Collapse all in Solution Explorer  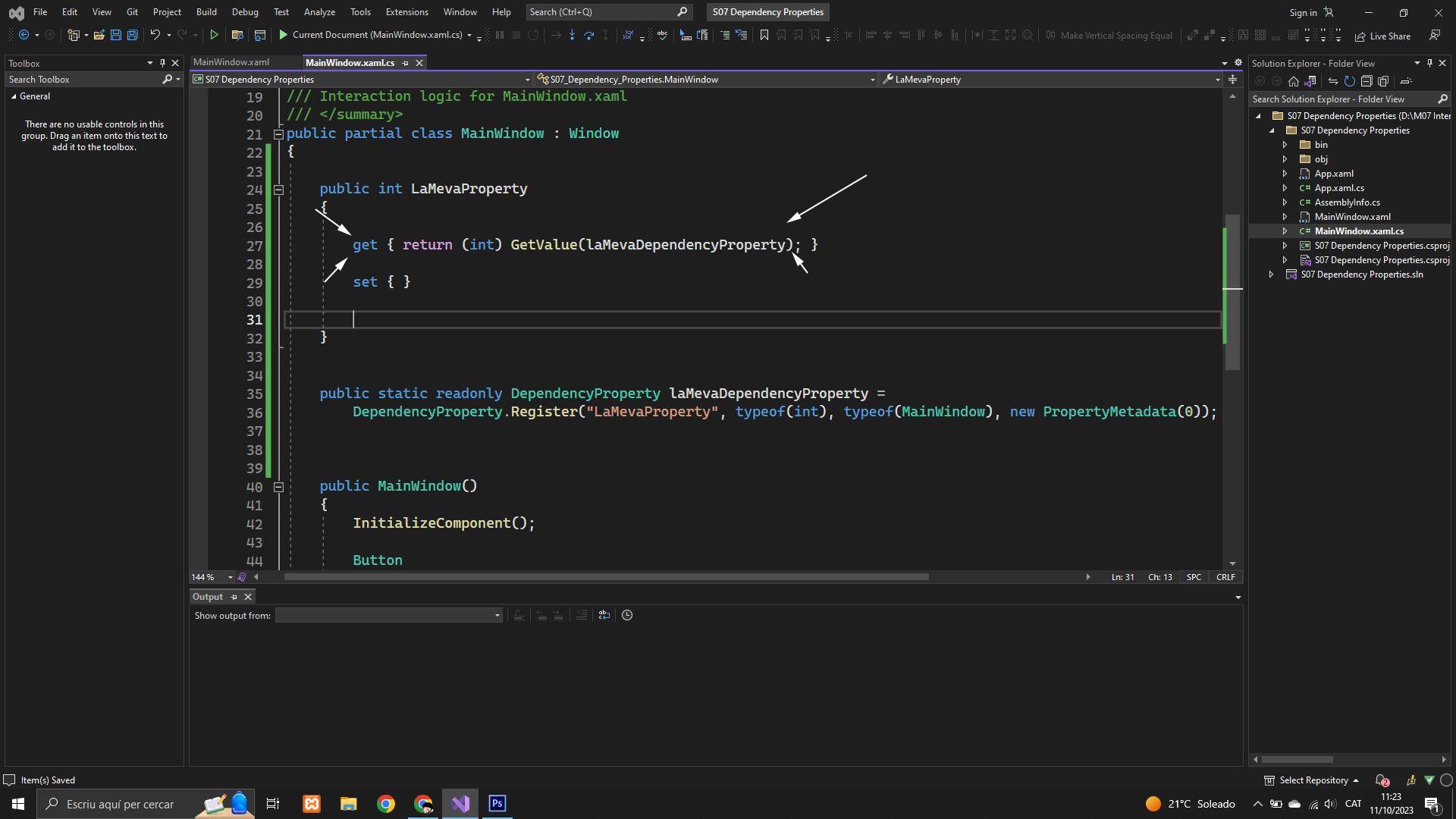[1366, 81]
